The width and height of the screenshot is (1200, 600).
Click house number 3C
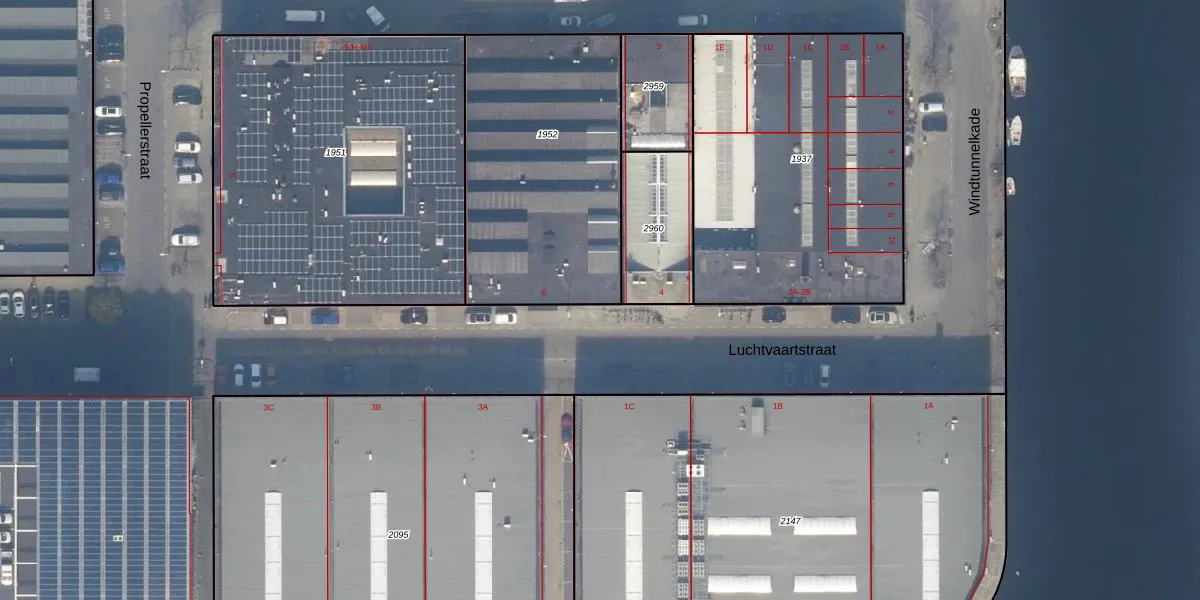pos(269,407)
